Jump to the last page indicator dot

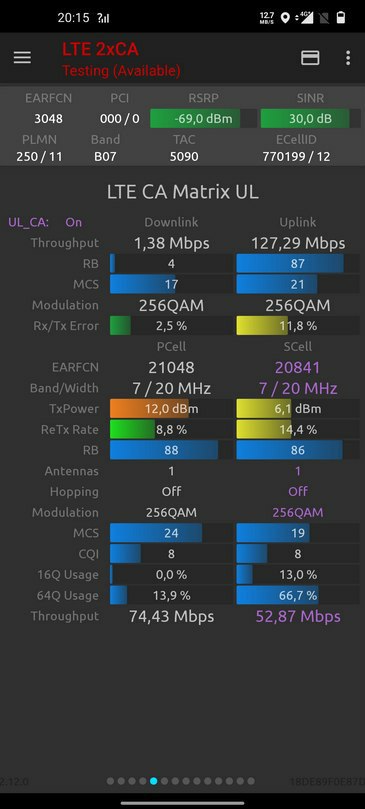coord(251,781)
